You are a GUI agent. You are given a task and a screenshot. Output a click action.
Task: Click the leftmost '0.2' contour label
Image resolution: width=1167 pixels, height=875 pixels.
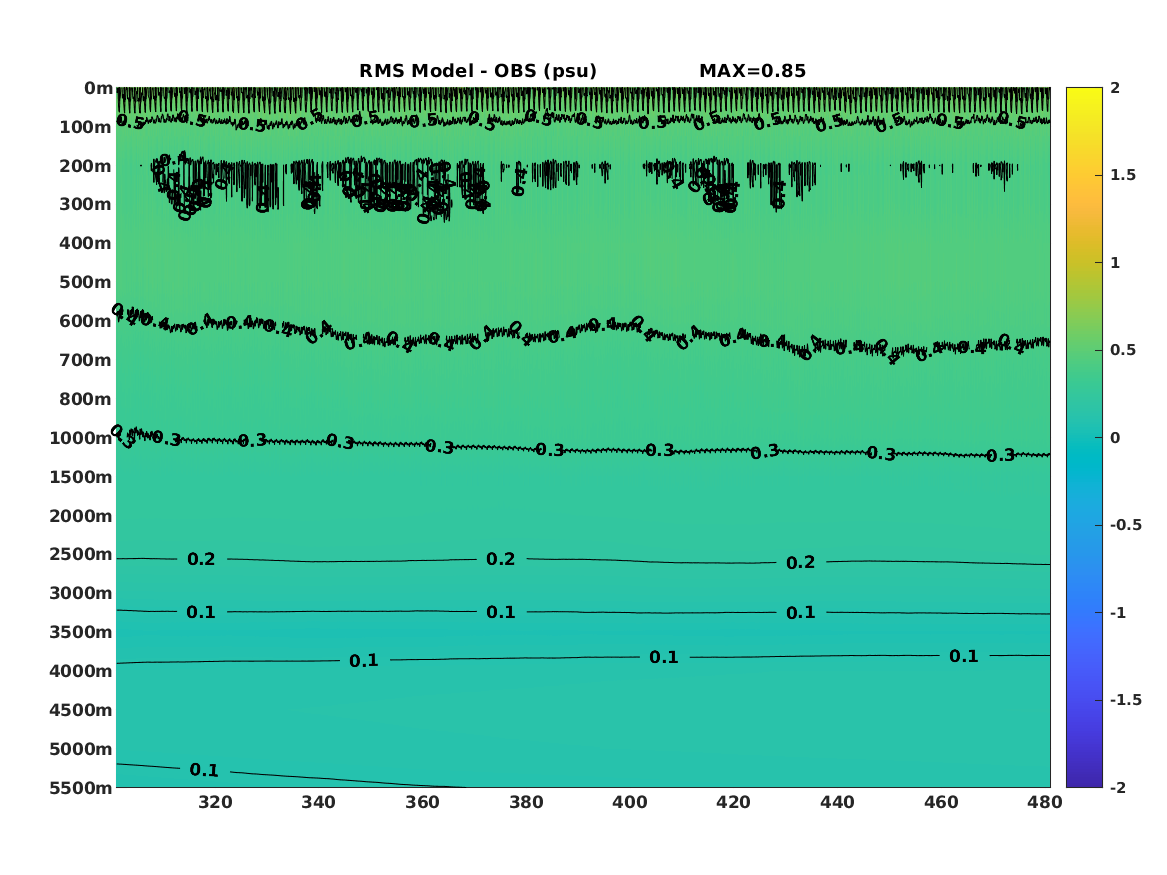point(201,559)
